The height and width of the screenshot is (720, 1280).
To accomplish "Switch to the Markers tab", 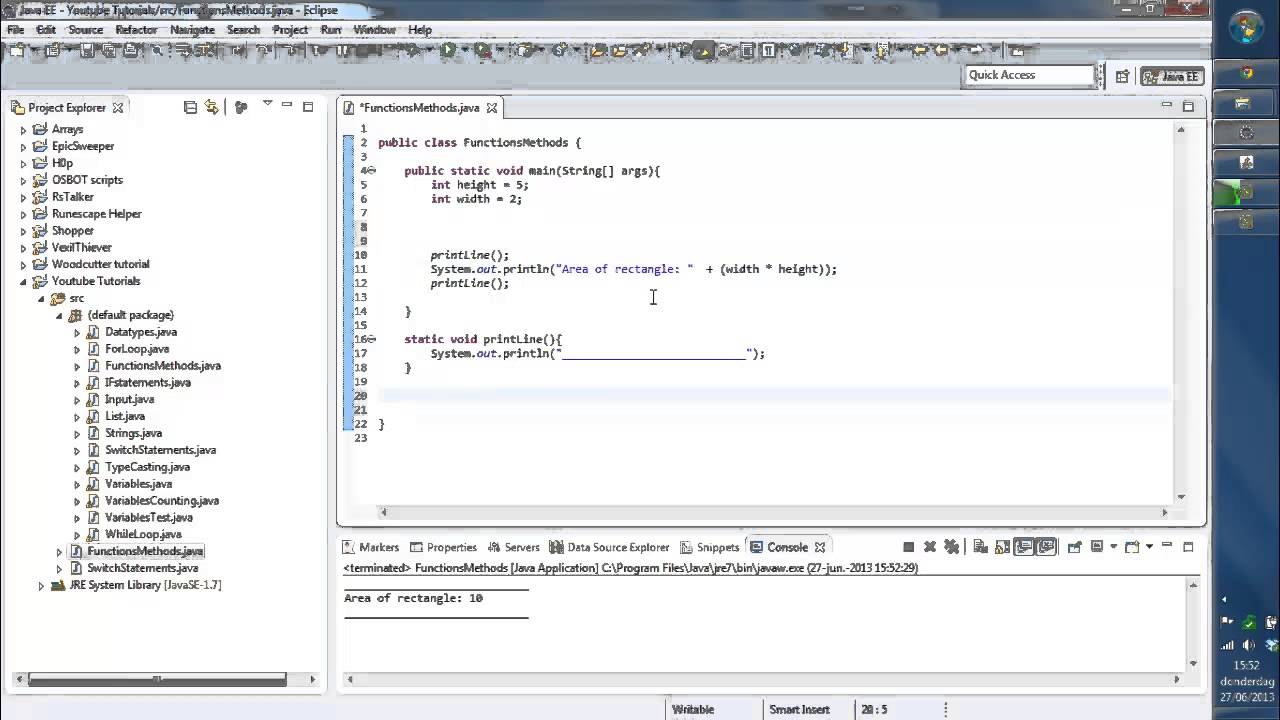I will tap(371, 547).
